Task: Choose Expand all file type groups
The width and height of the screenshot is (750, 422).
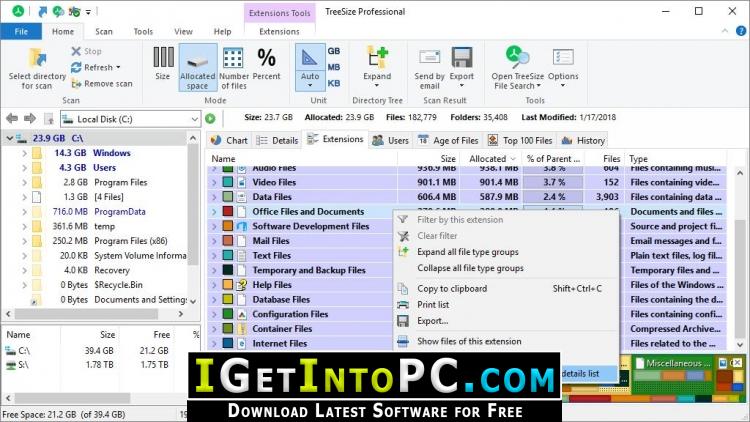Action: tap(506, 252)
